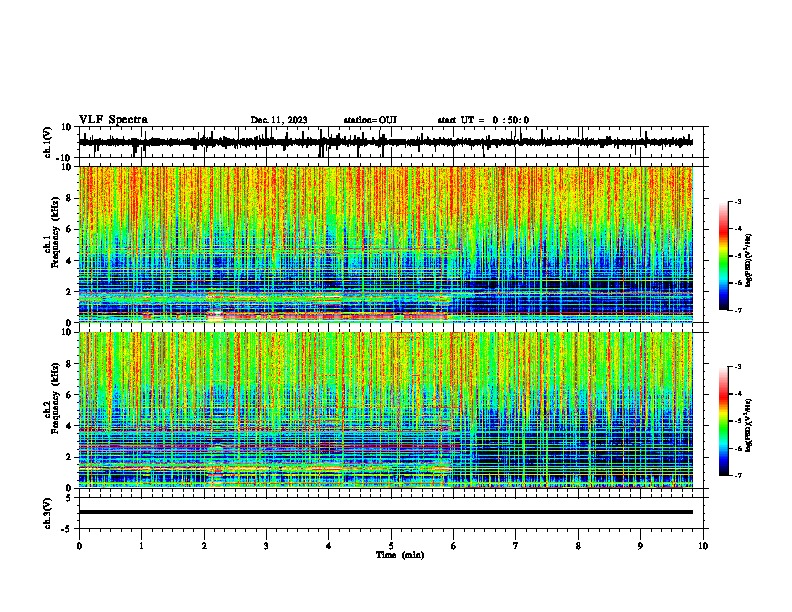Click time axis tick label "4"
The height and width of the screenshot is (612, 792).
coord(329,545)
